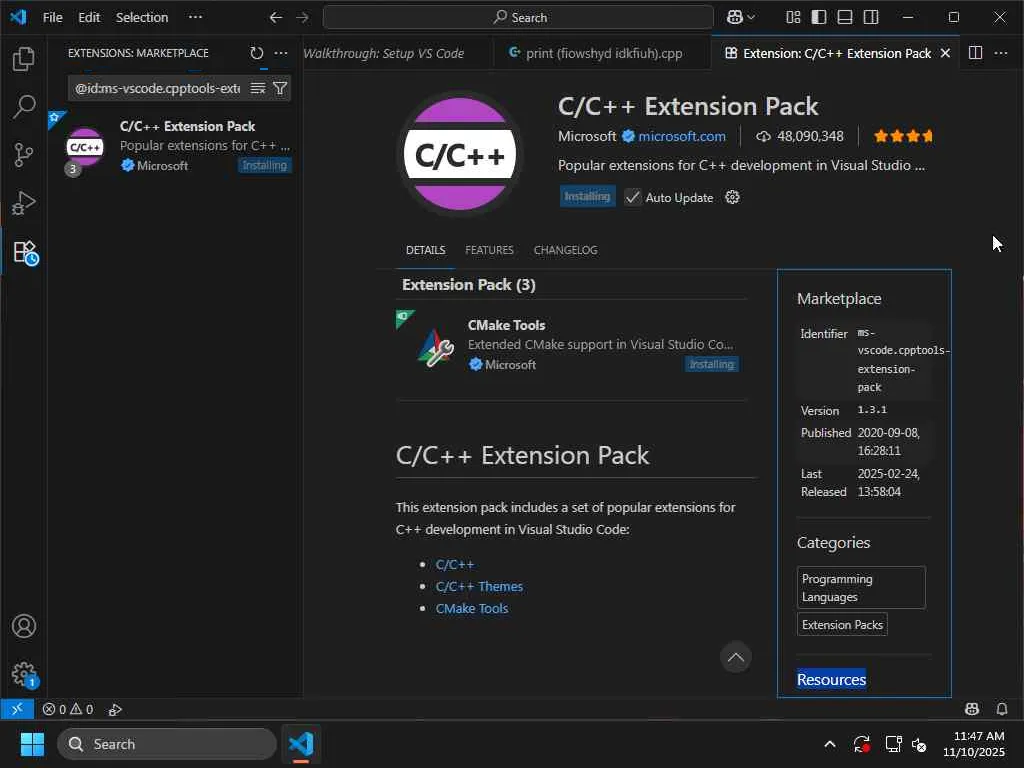Viewport: 1024px width, 768px height.
Task: Click the C/C++ extension logo image
Action: click(460, 154)
